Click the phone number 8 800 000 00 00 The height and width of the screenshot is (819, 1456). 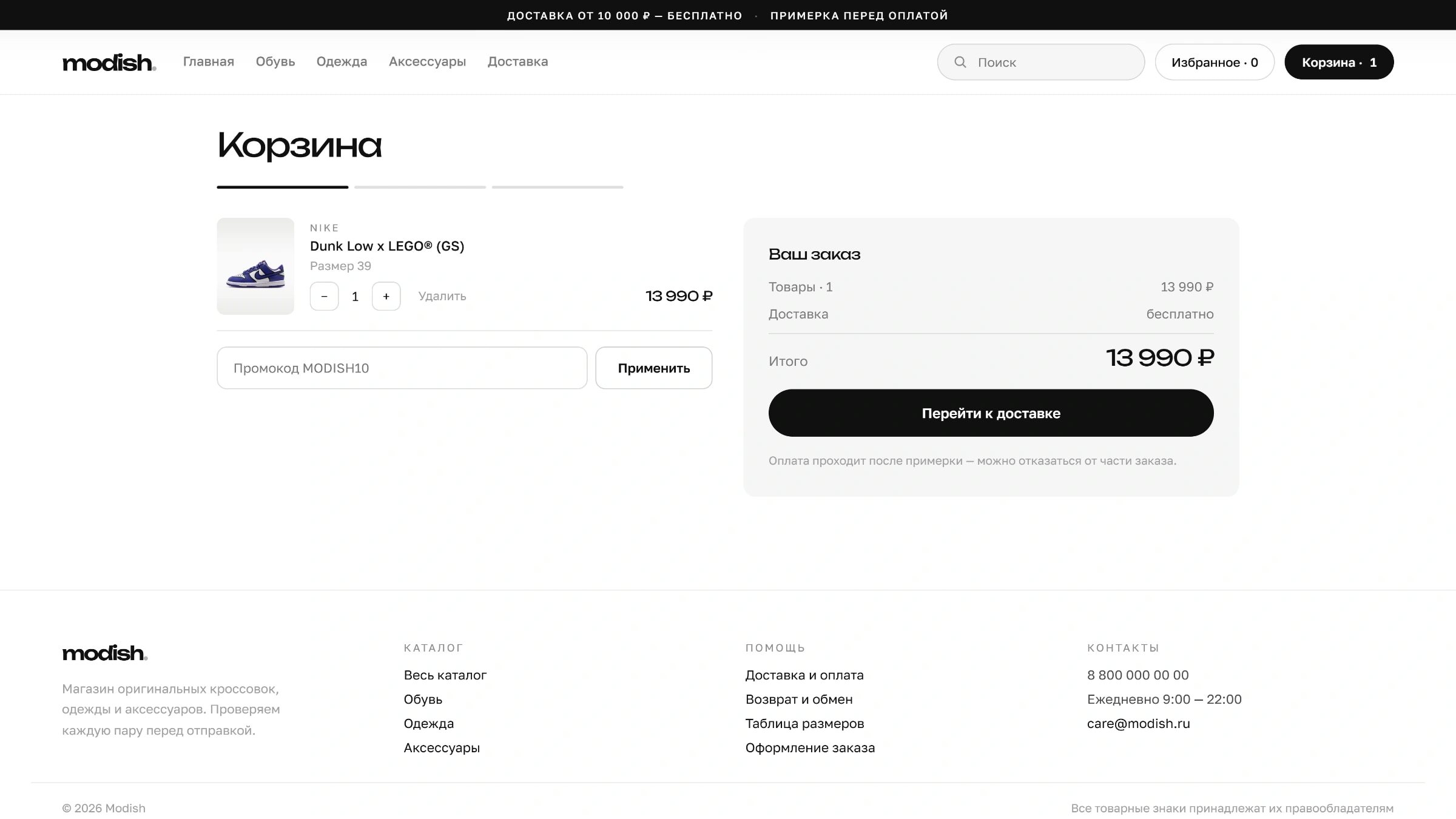[1138, 675]
